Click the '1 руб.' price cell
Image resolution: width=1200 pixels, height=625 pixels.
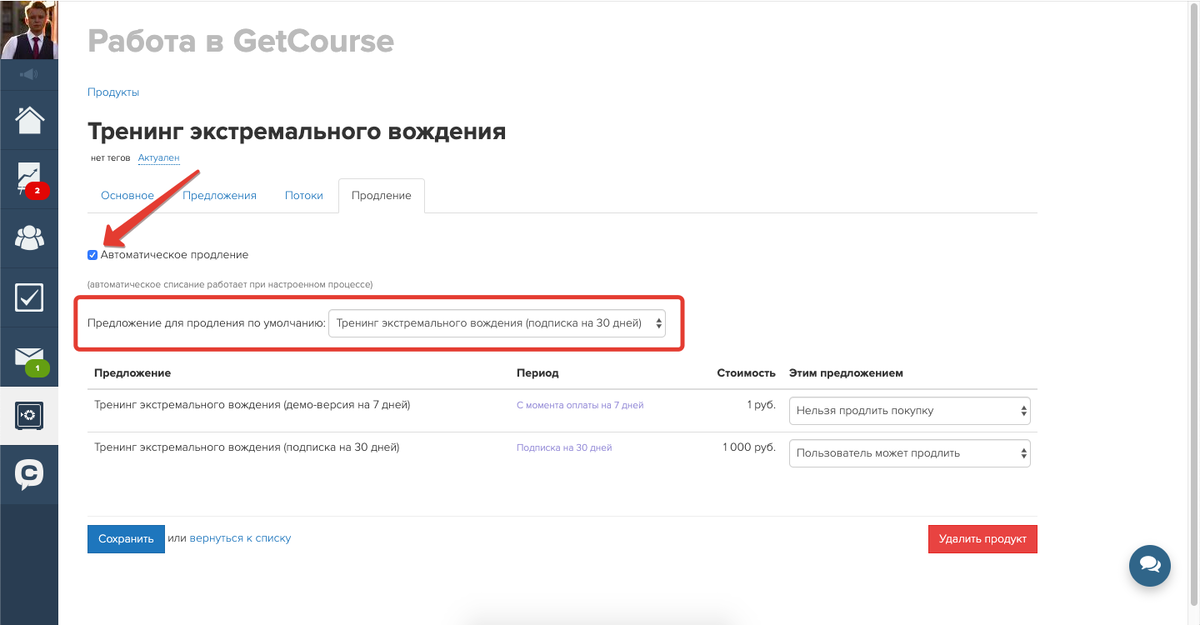pyautogui.click(x=761, y=405)
